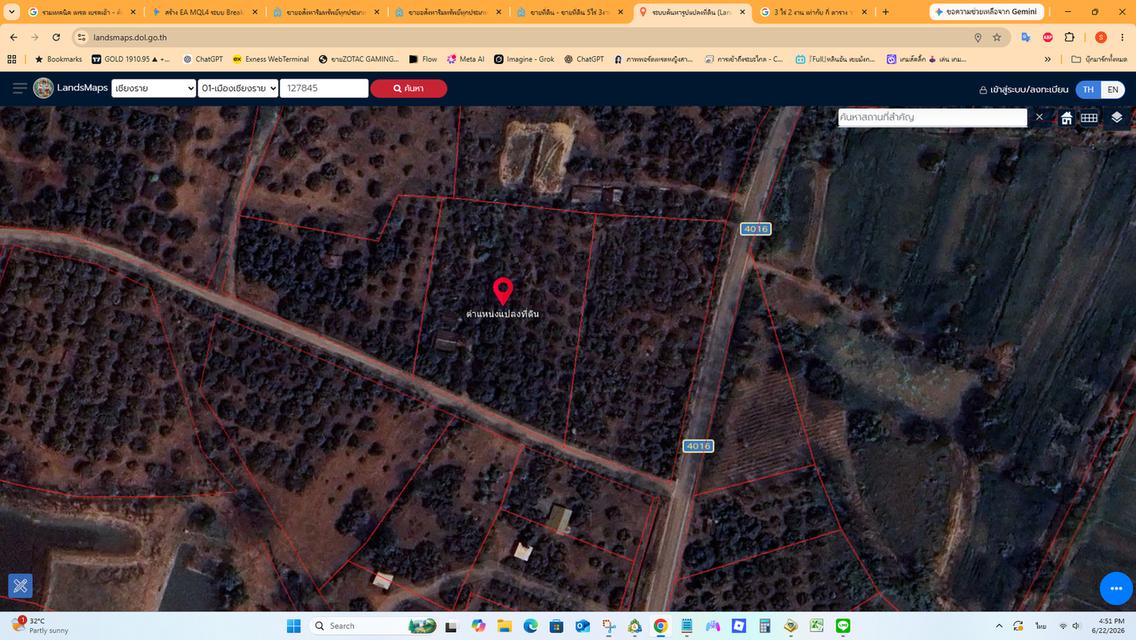
Task: Expand the province dropdown showing เชียงราย
Action: click(154, 88)
